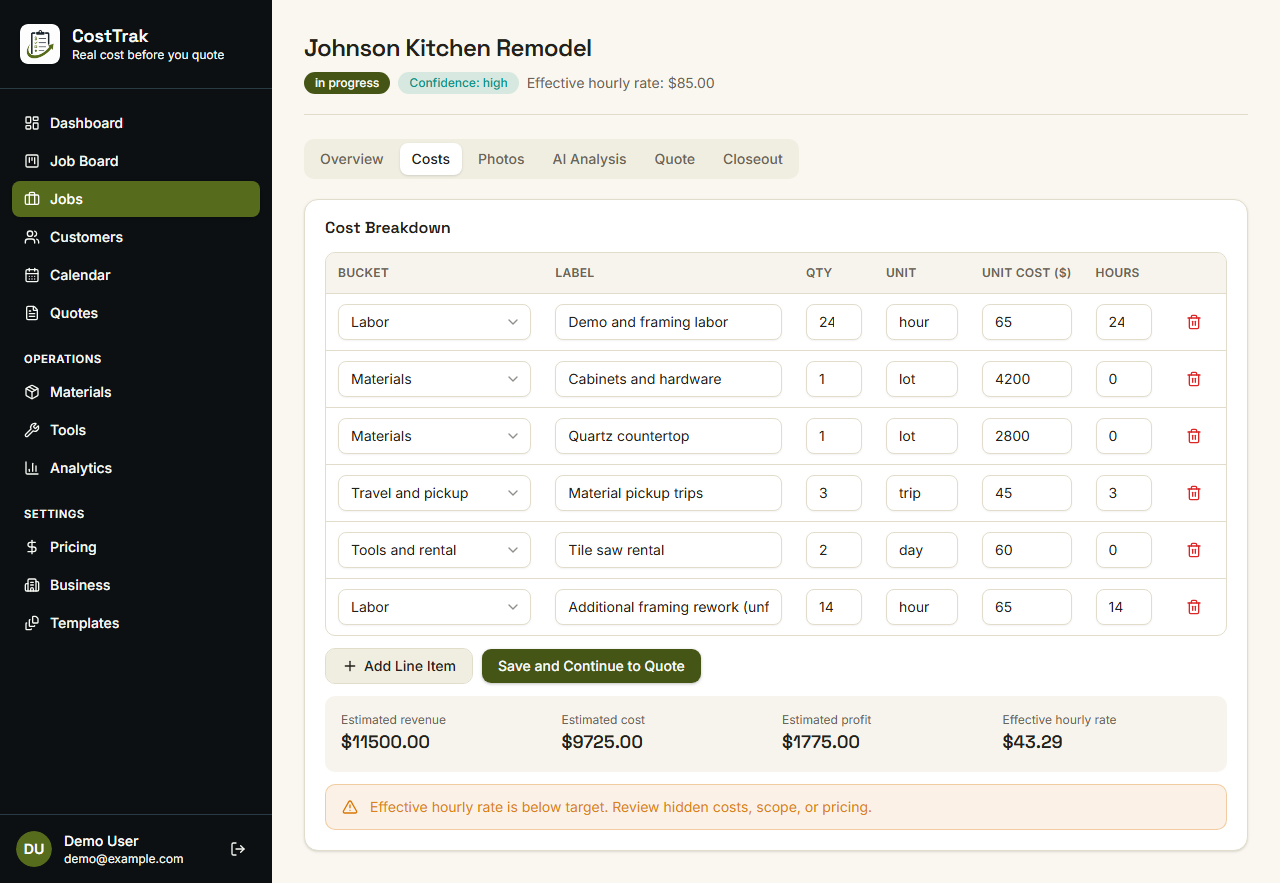Open bucket dropdown for Quartz countertop
The width and height of the screenshot is (1280, 883).
[x=434, y=436]
